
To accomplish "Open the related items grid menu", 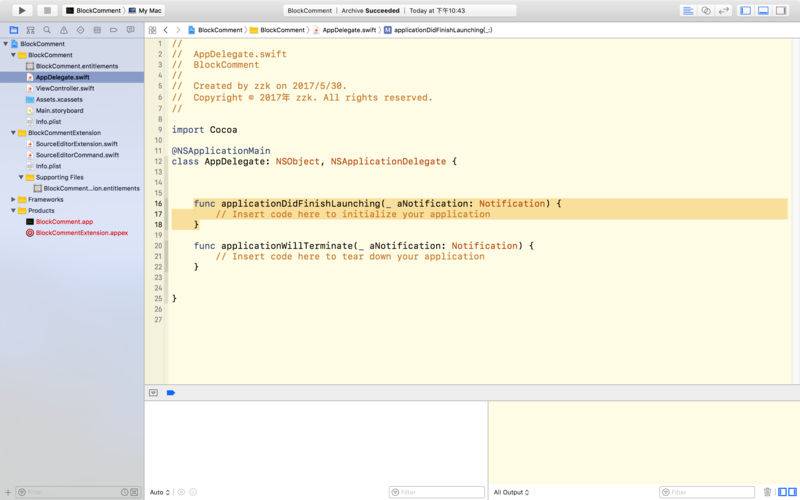I will (x=152, y=30).
